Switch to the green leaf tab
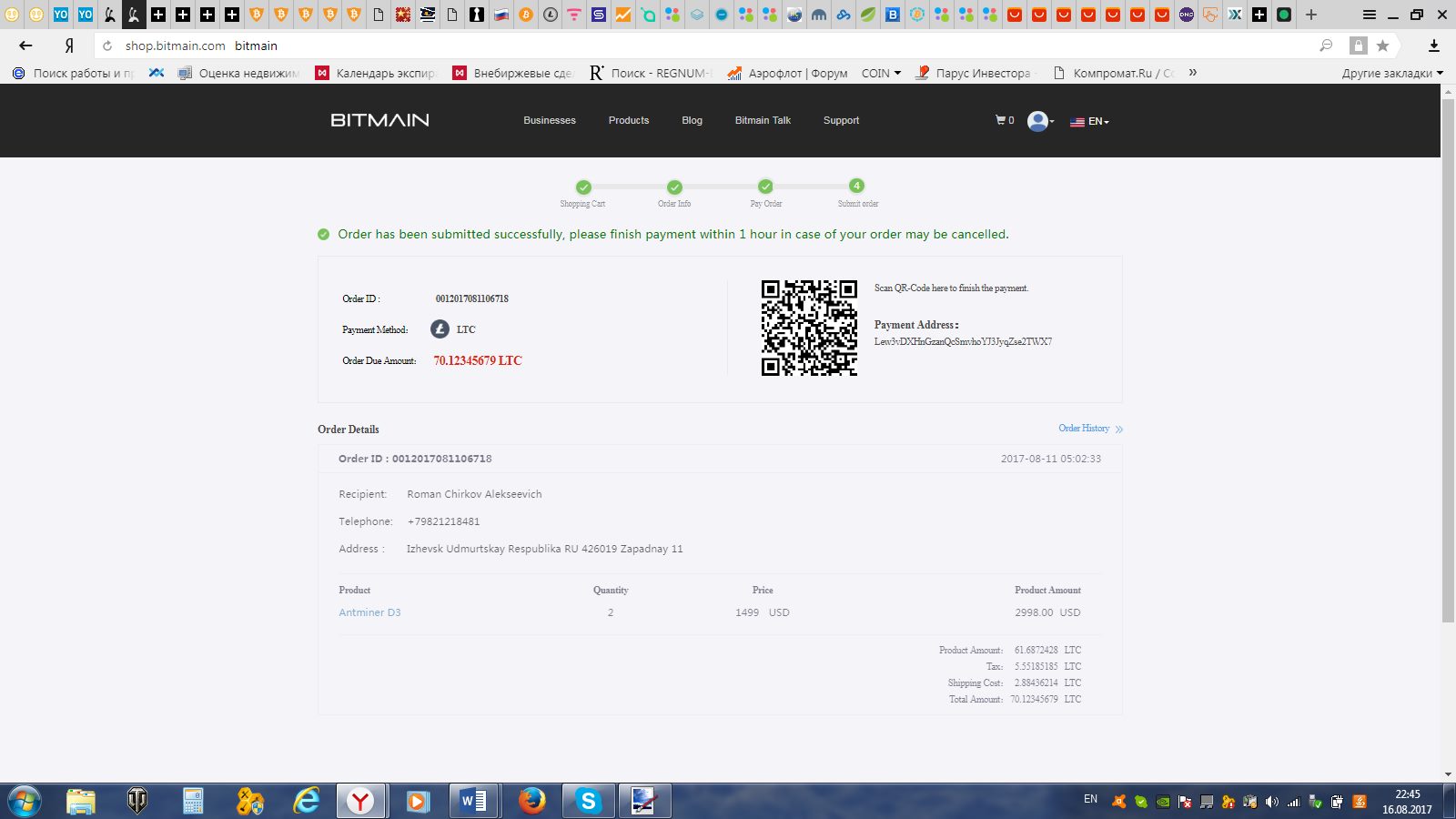1456x819 pixels. coord(868,15)
